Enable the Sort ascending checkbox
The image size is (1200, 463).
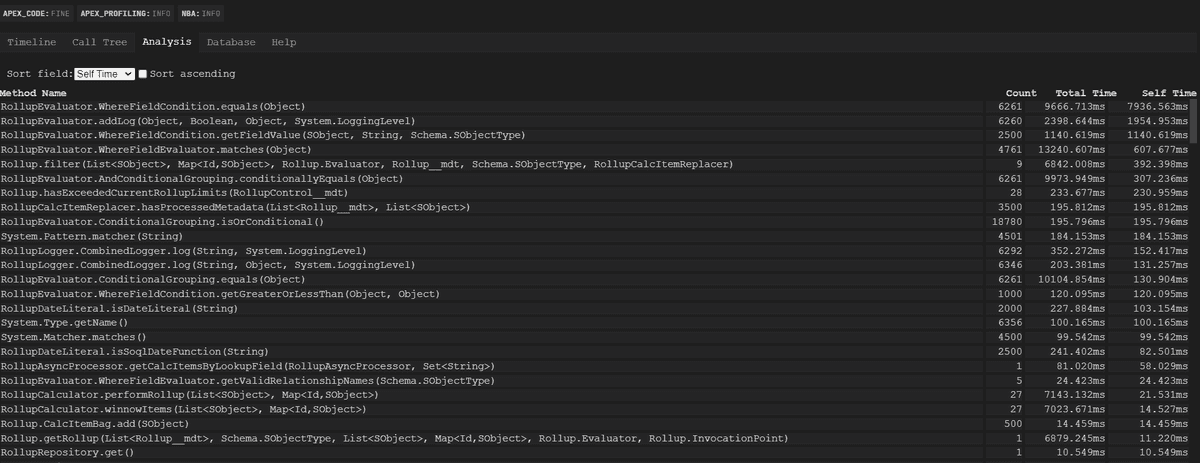(143, 74)
